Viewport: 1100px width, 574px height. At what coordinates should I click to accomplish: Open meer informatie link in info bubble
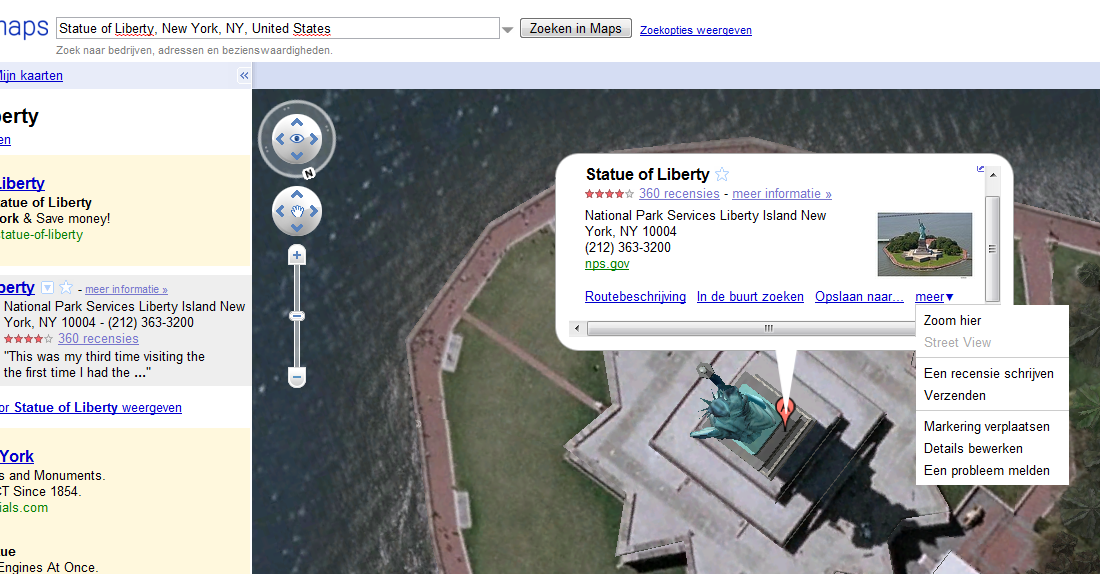(782, 194)
